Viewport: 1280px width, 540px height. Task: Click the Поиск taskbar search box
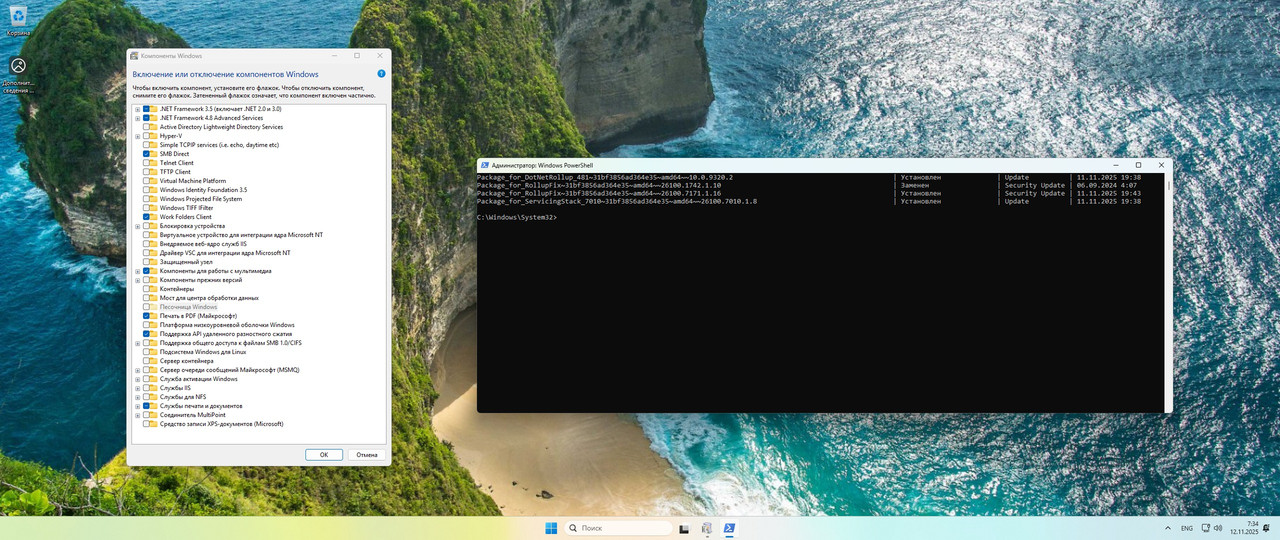[619, 528]
